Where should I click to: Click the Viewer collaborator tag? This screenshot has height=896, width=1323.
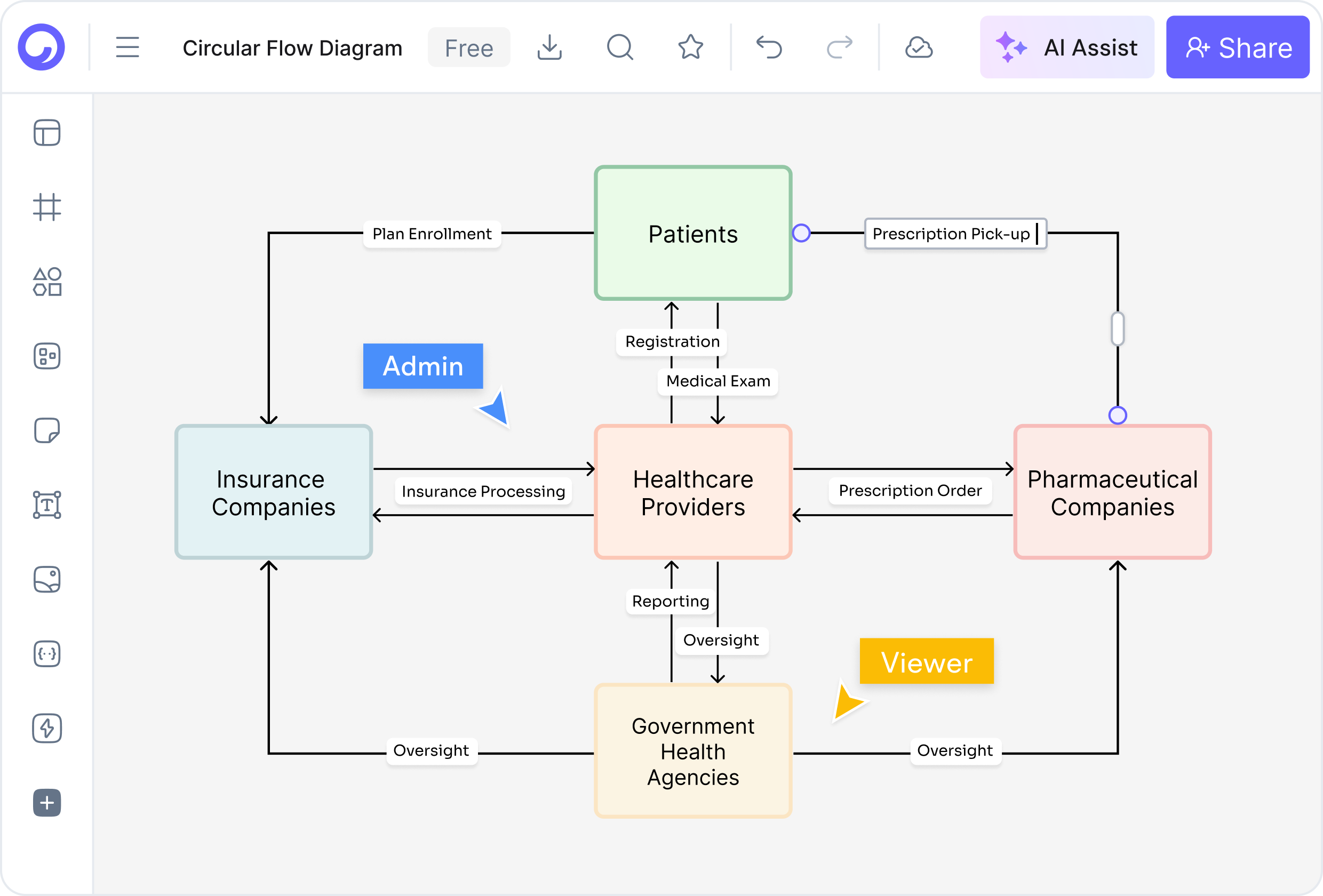tap(927, 661)
